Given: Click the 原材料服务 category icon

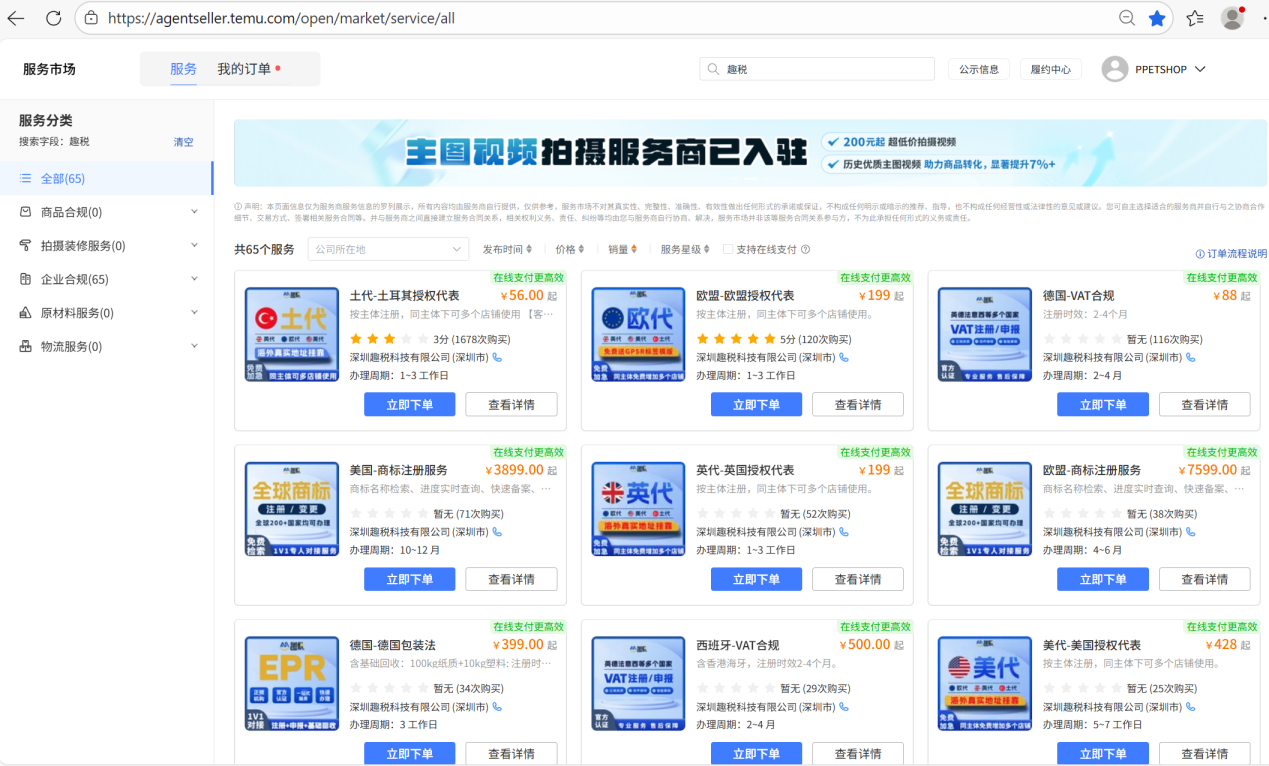Looking at the screenshot, I should coord(25,313).
